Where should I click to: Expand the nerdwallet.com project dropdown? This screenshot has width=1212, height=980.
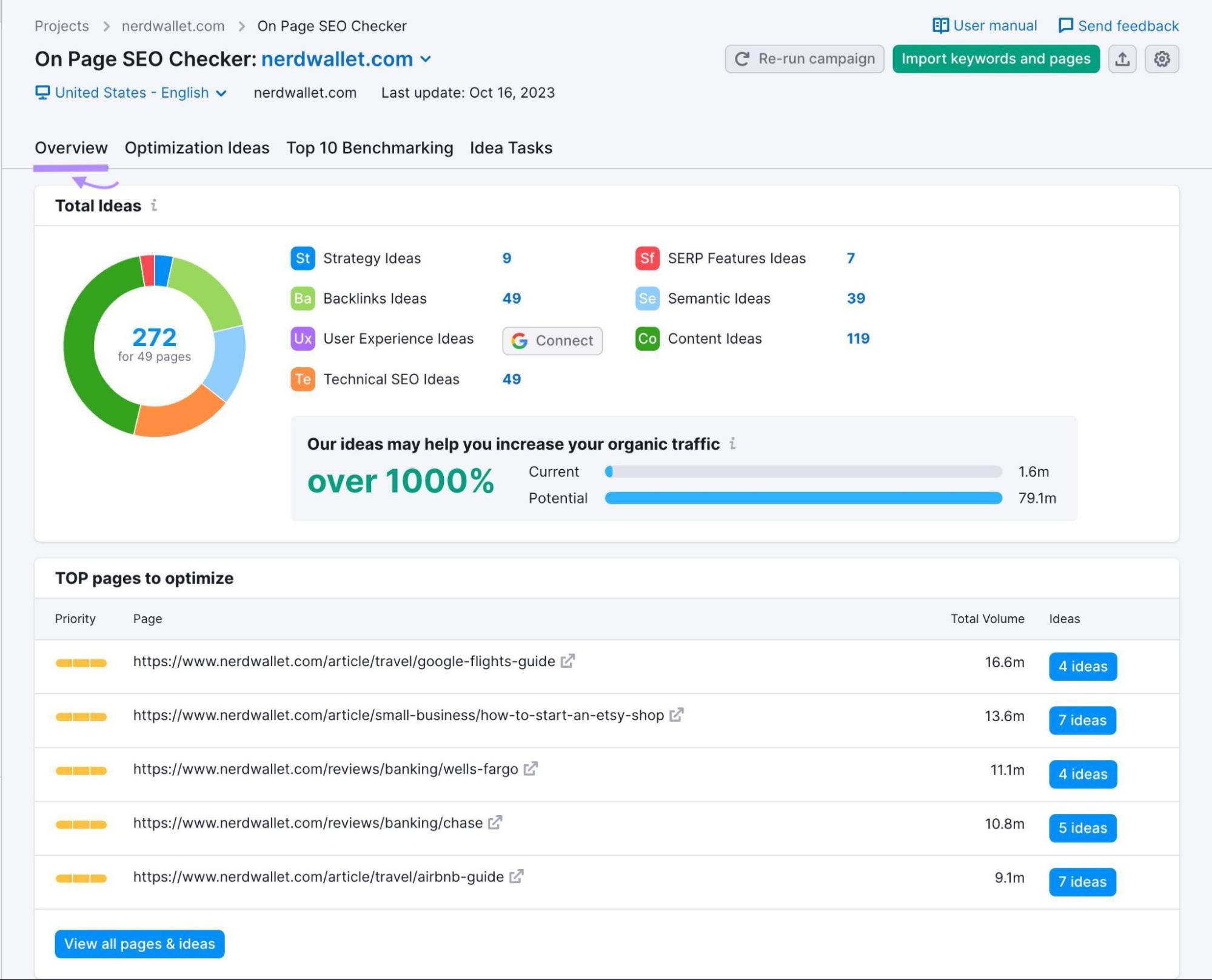(426, 59)
